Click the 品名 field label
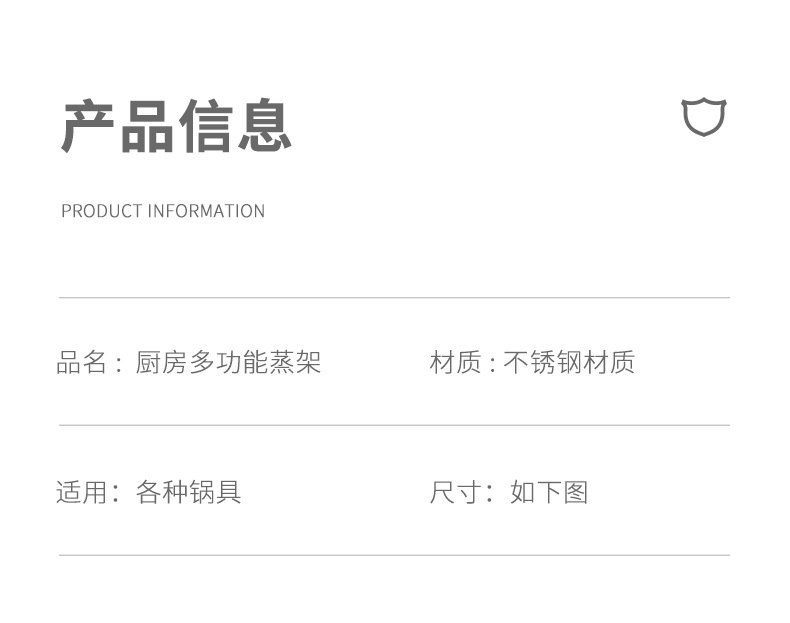 81,362
